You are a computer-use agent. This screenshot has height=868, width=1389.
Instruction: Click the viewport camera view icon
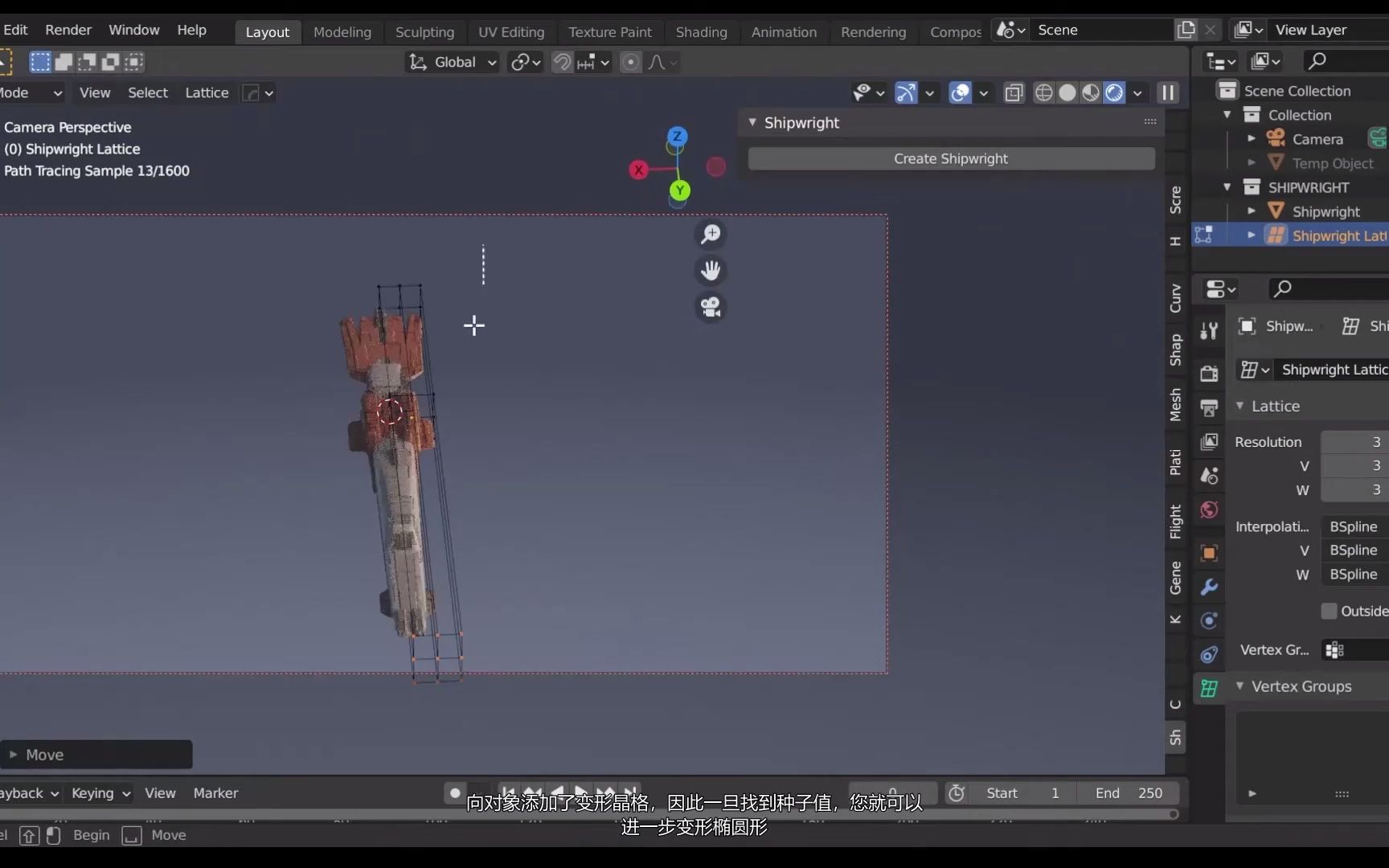[x=711, y=307]
